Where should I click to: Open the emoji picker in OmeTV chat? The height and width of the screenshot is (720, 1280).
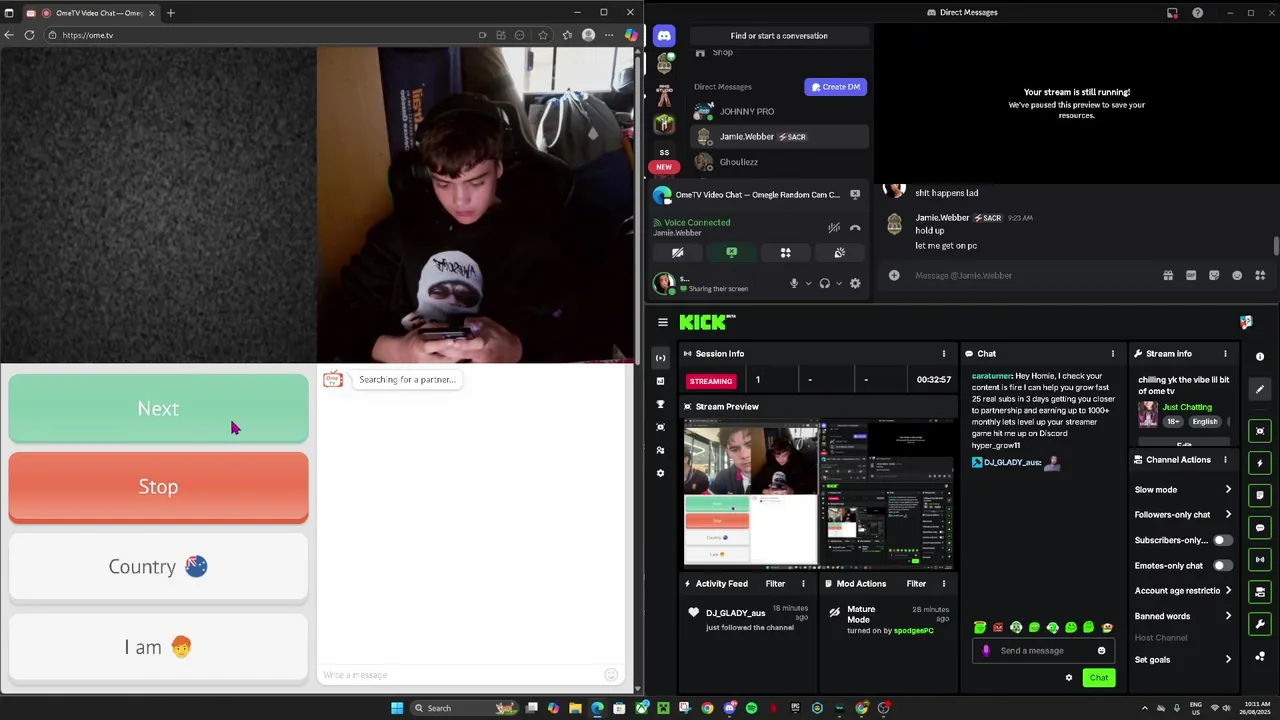point(611,675)
